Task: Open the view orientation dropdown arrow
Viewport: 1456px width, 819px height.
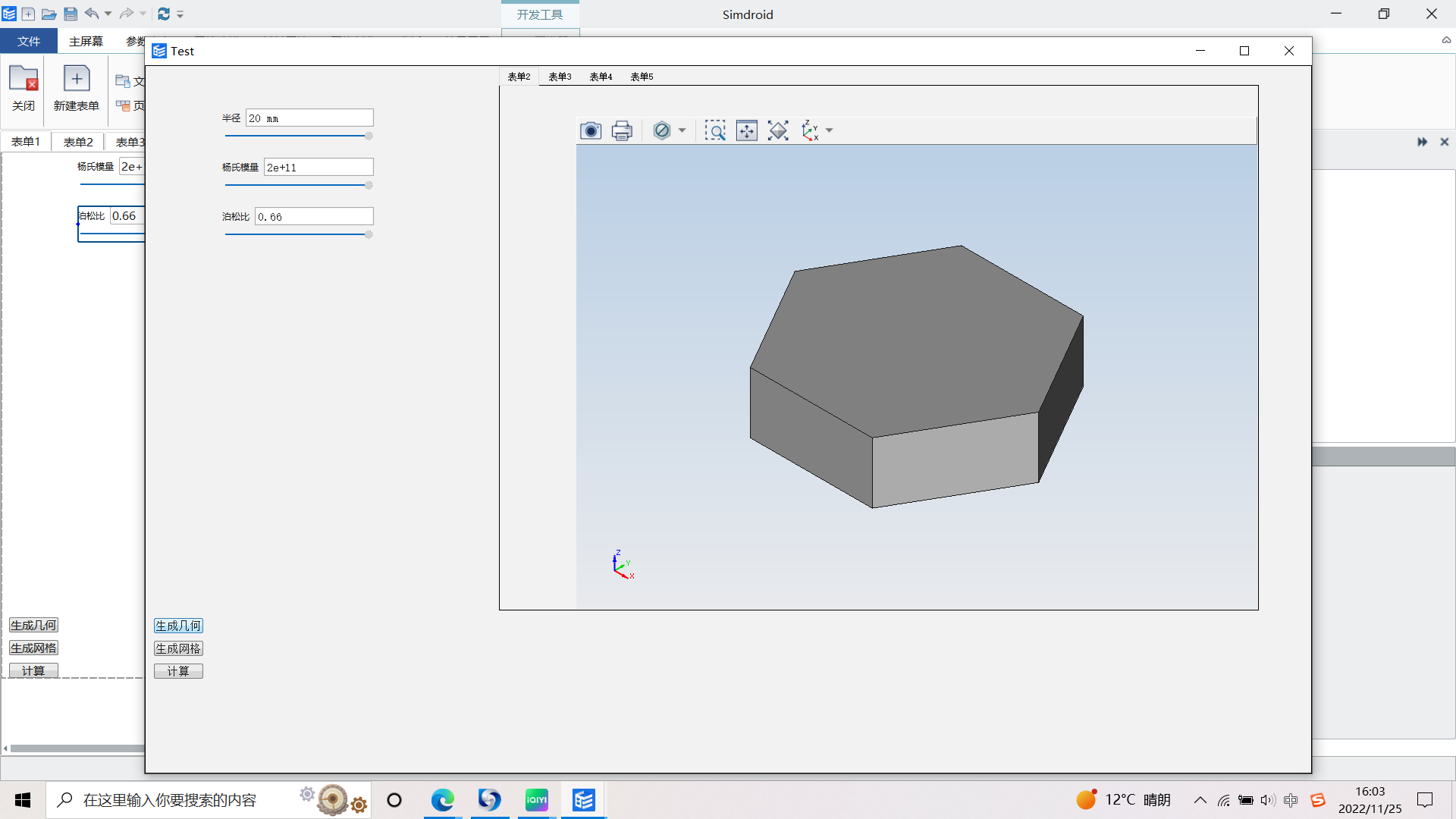Action: [829, 130]
